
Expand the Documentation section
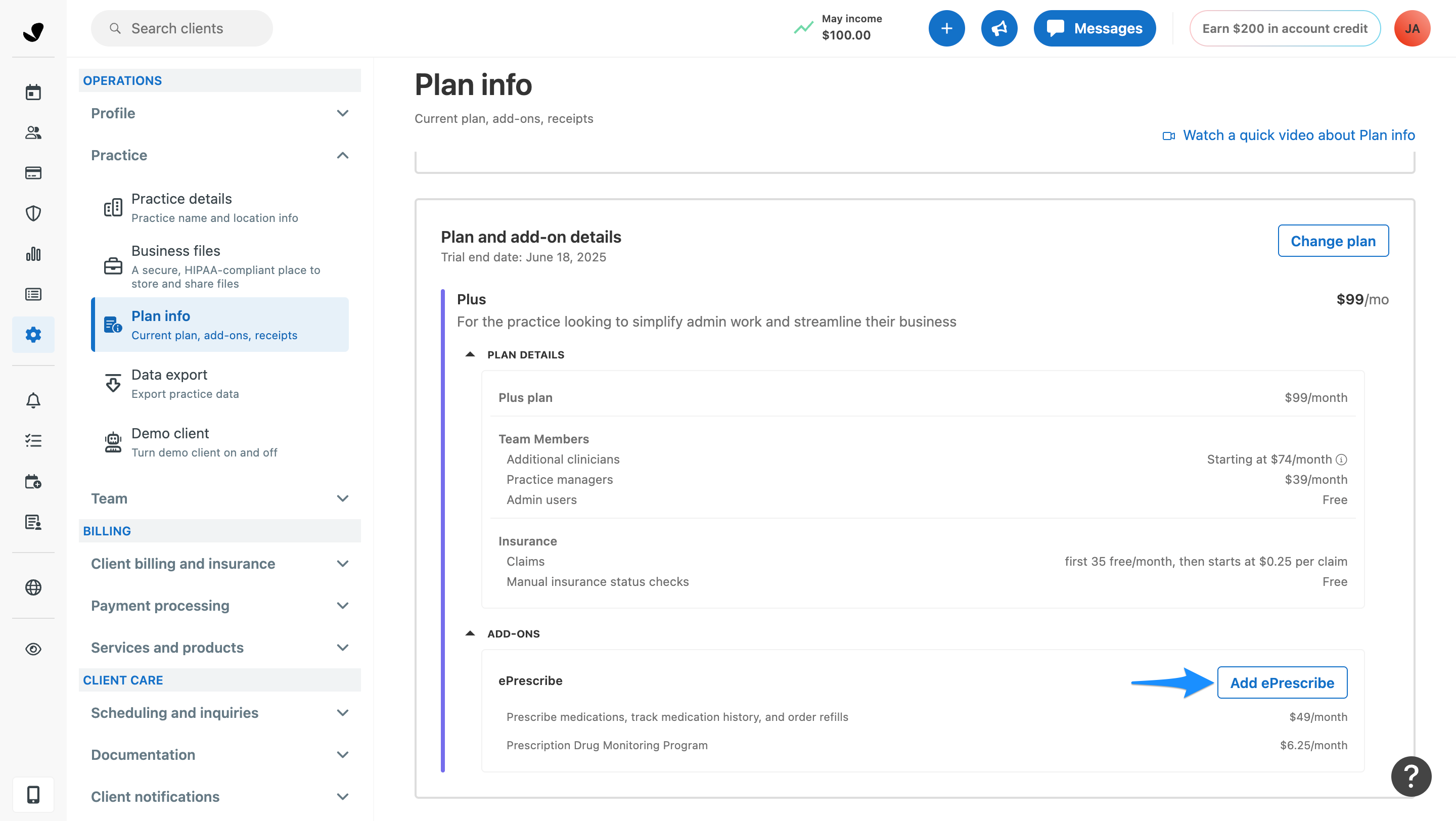tap(219, 755)
